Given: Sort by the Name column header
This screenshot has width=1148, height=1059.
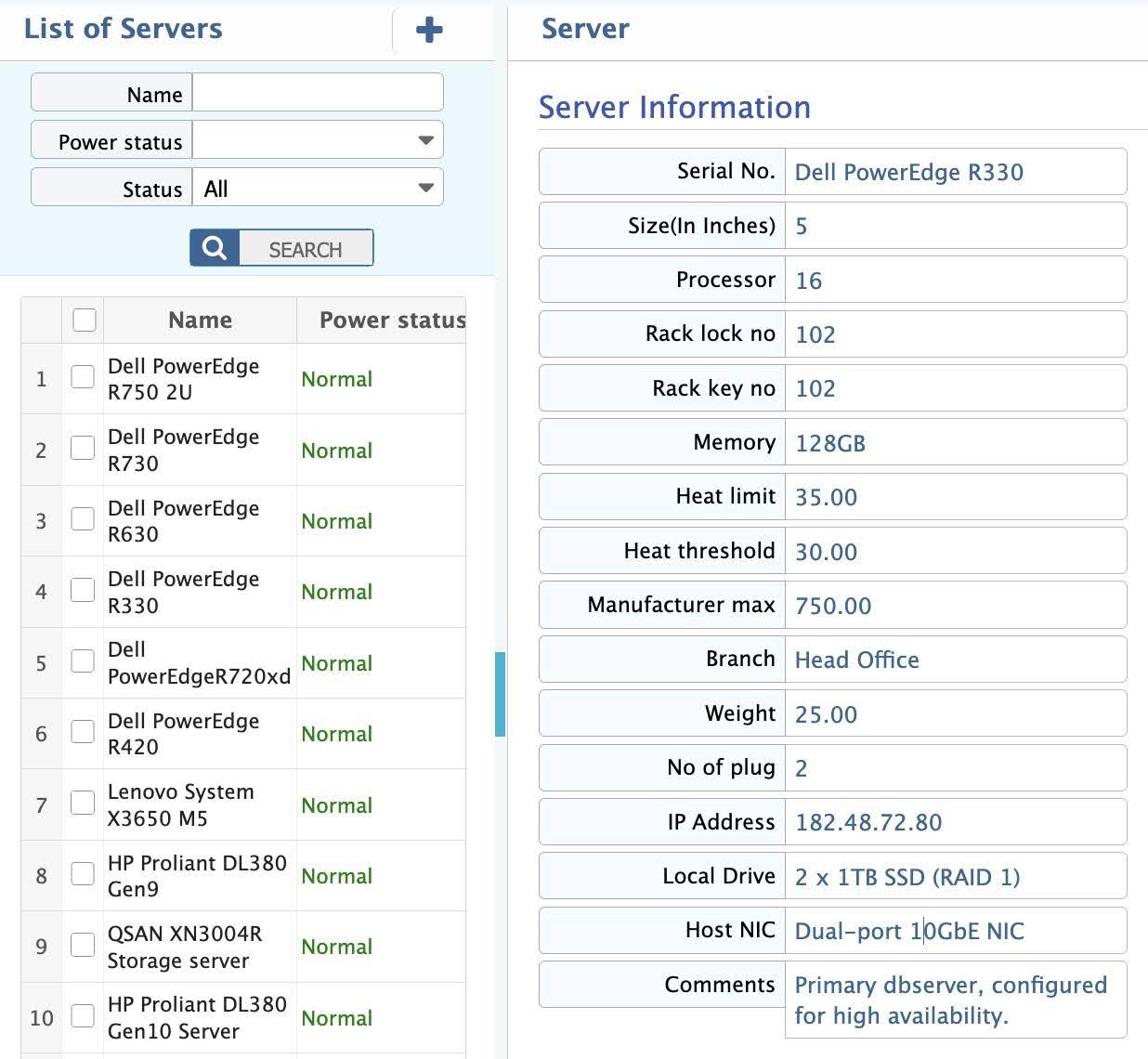Looking at the screenshot, I should click(200, 320).
